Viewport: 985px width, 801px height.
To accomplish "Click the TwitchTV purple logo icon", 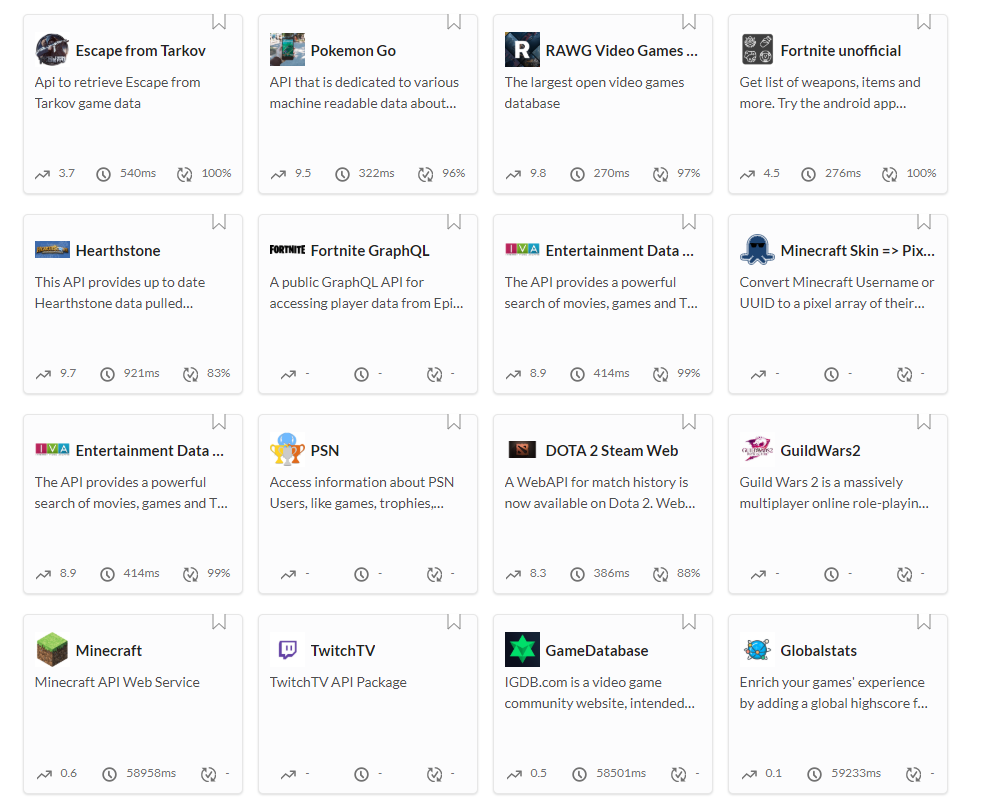I will pos(287,650).
